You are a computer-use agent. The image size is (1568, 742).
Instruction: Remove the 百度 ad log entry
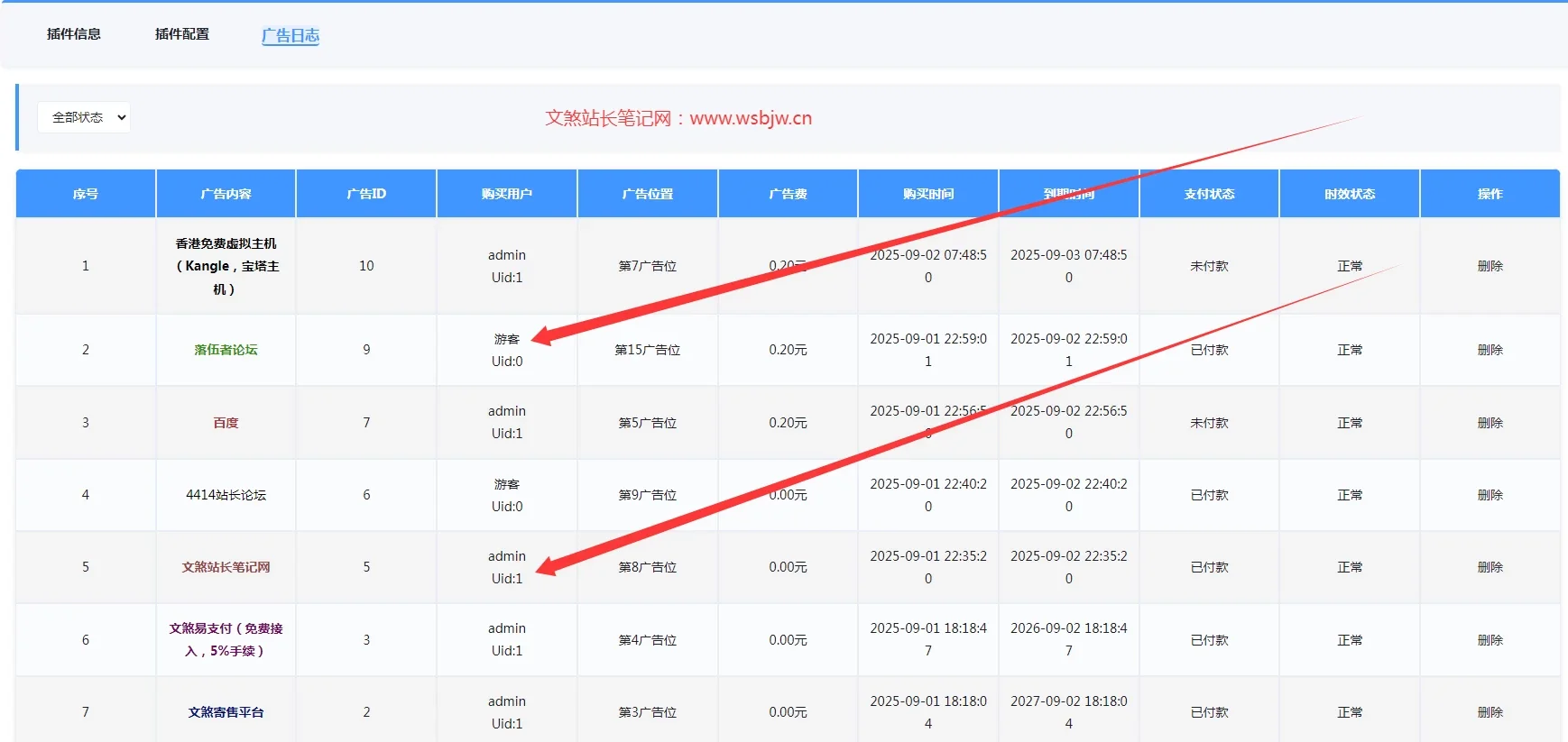coord(1490,423)
